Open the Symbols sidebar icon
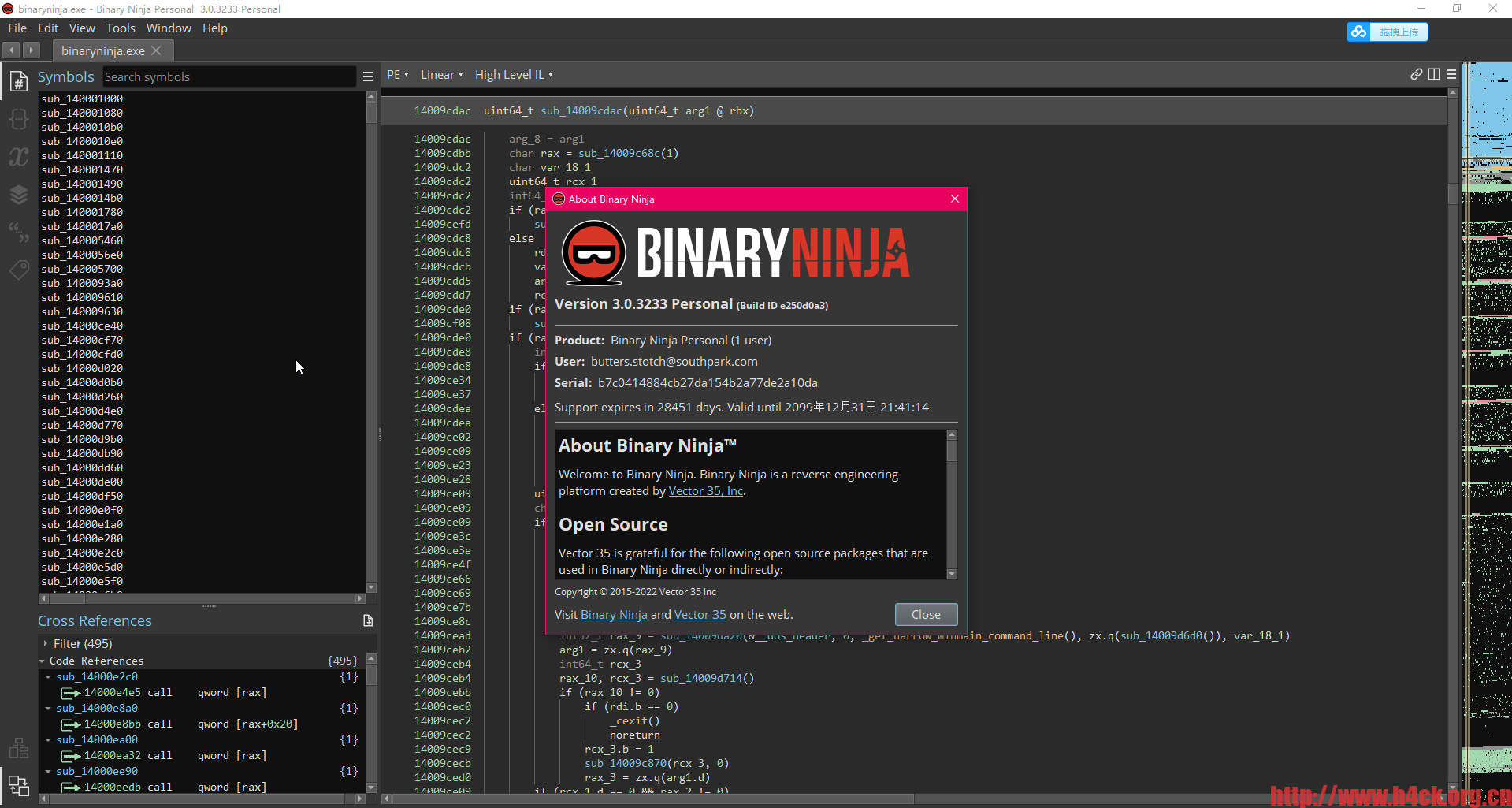 (x=18, y=81)
